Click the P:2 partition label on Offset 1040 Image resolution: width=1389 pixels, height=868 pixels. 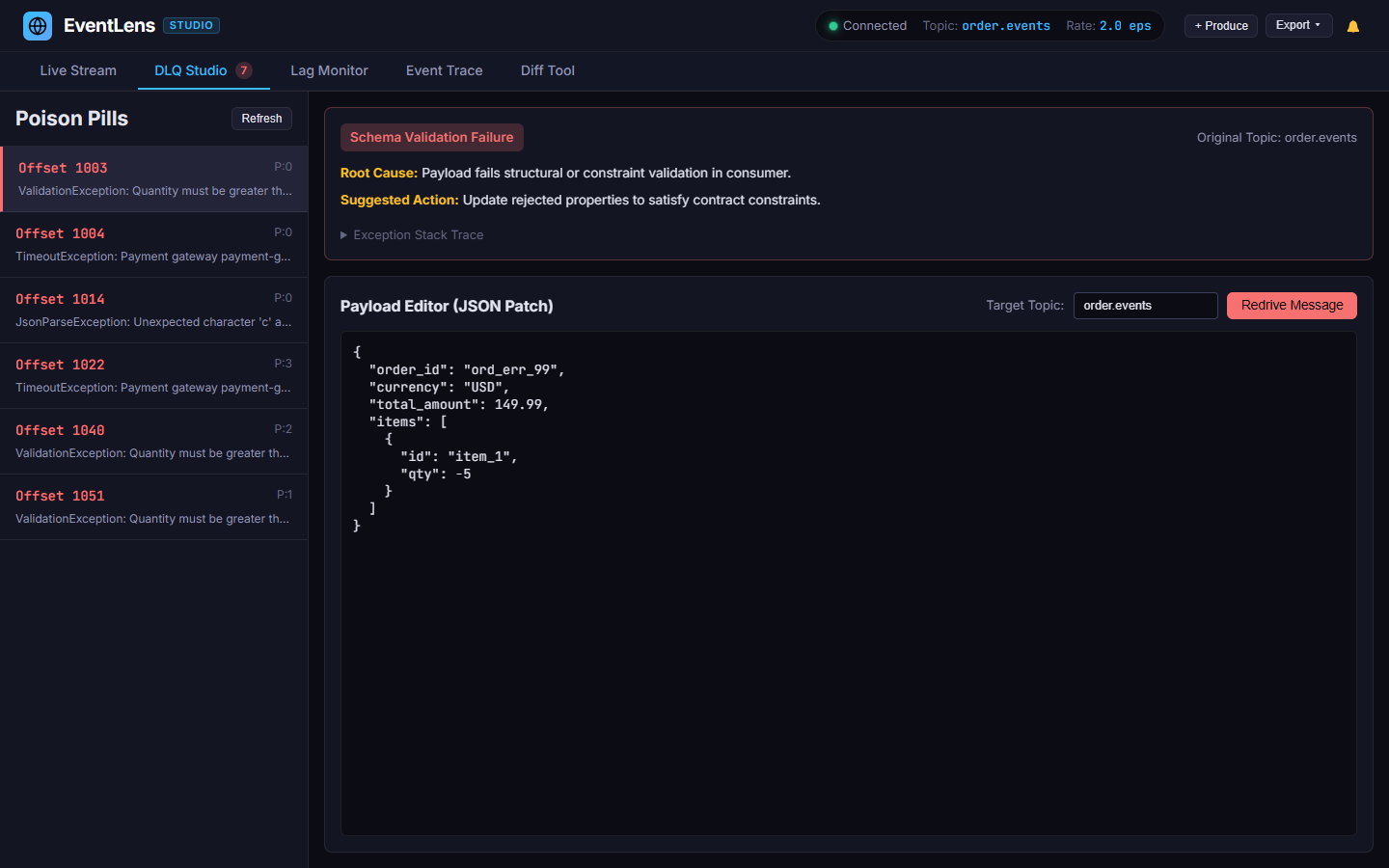click(283, 429)
